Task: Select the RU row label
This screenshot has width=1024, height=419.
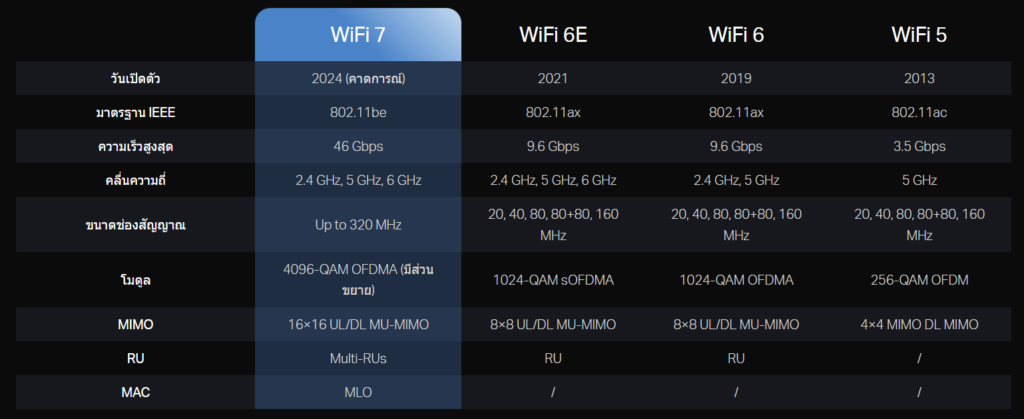Action: (x=135, y=358)
